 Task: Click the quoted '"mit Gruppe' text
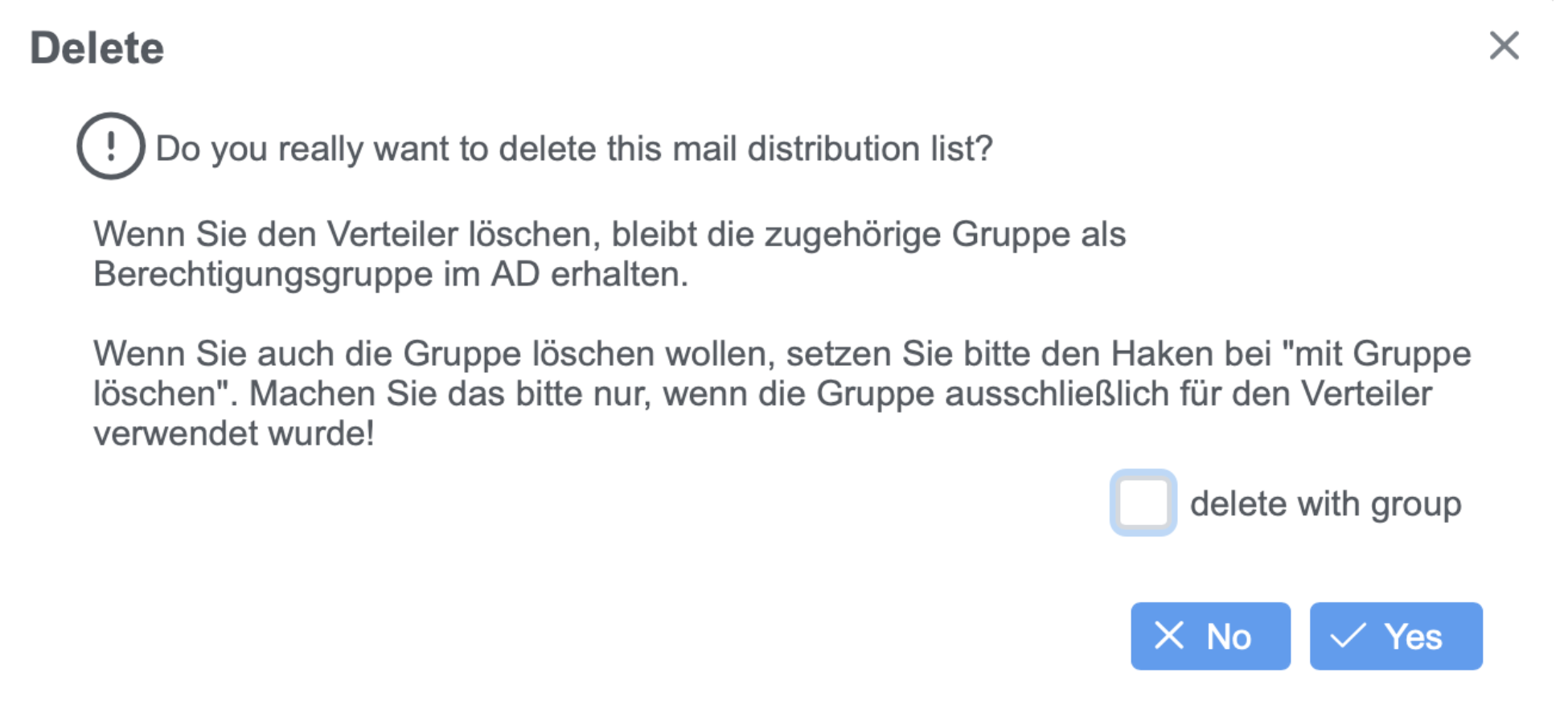pyautogui.click(x=1377, y=355)
